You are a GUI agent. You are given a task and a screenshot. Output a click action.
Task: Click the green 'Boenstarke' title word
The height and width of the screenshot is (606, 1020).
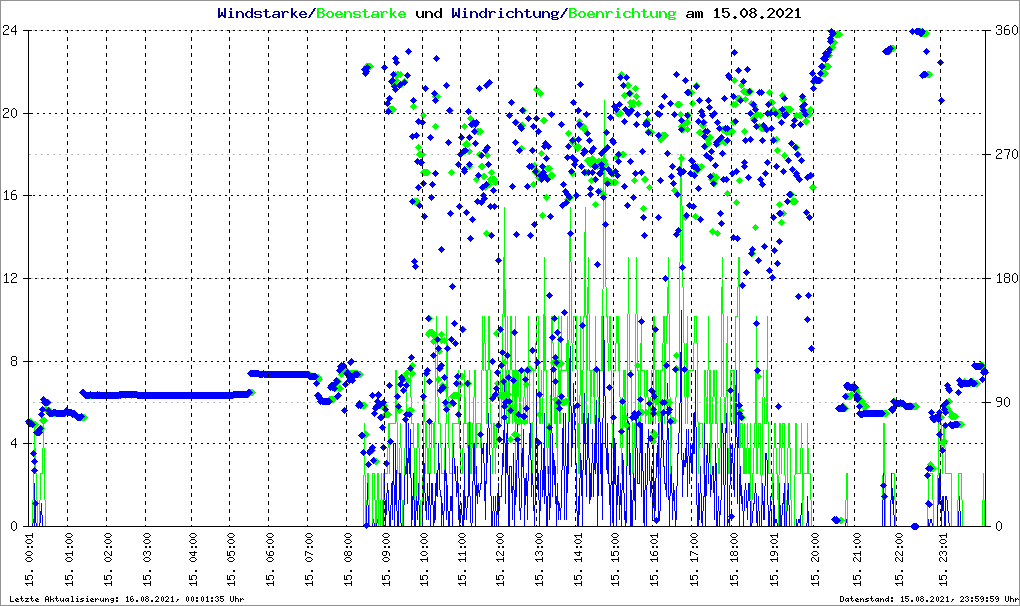click(361, 13)
